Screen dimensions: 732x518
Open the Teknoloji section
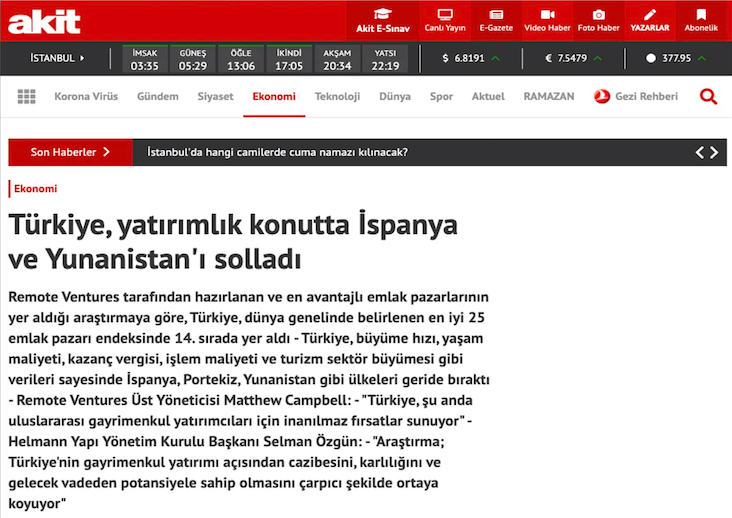click(338, 97)
